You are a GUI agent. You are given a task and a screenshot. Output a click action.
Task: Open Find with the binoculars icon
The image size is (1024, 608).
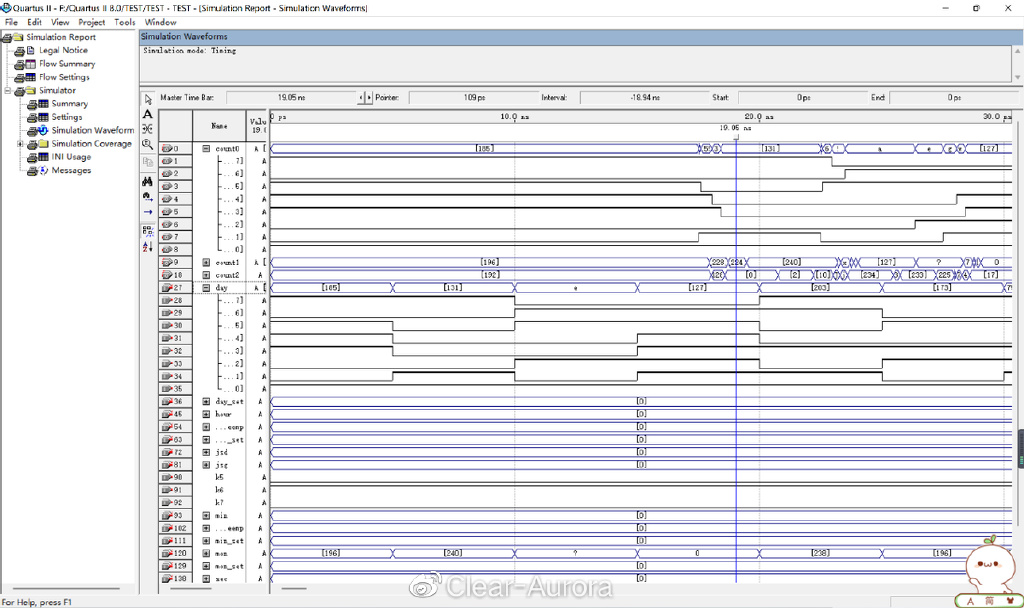click(x=148, y=182)
